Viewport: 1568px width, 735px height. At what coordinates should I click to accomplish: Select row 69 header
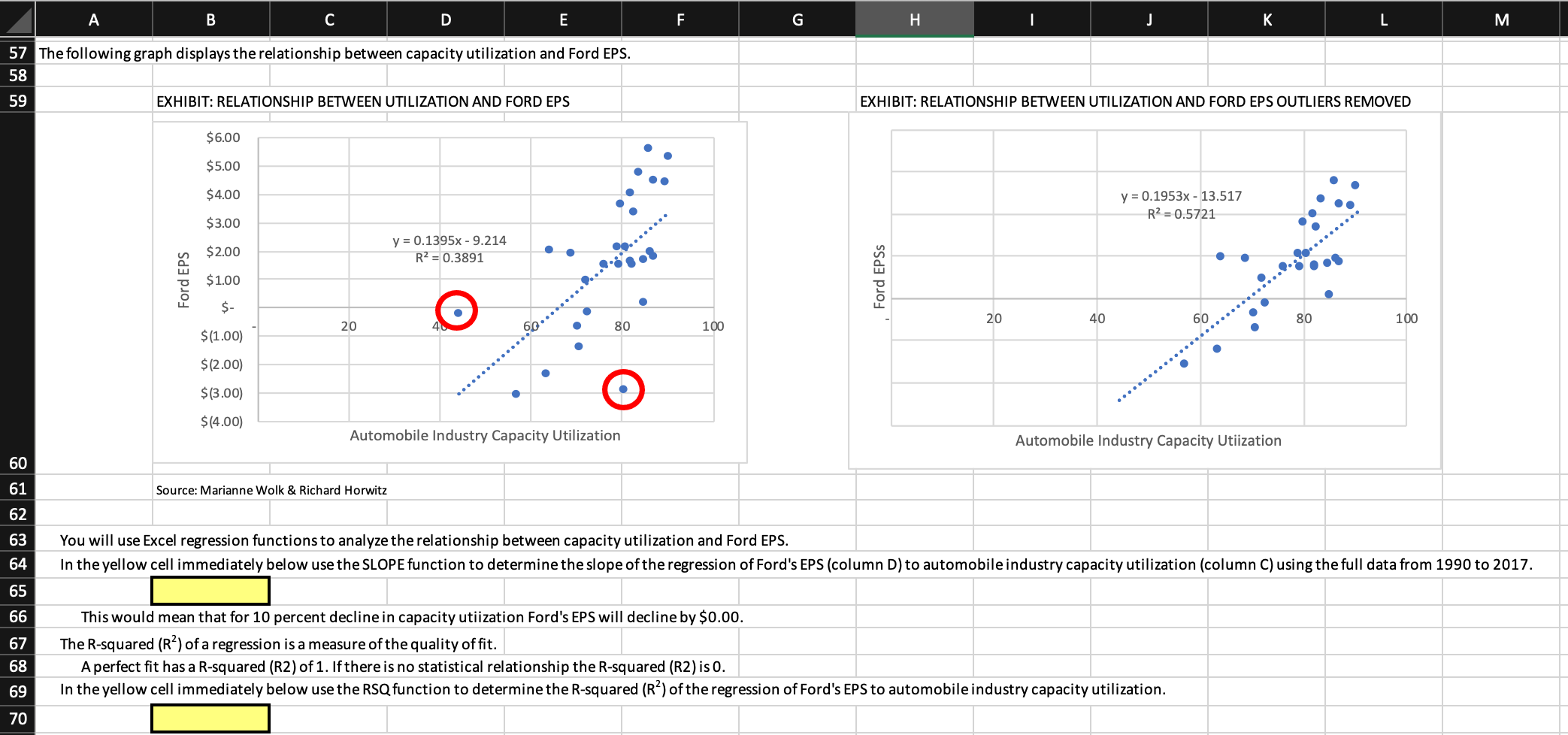(x=17, y=691)
